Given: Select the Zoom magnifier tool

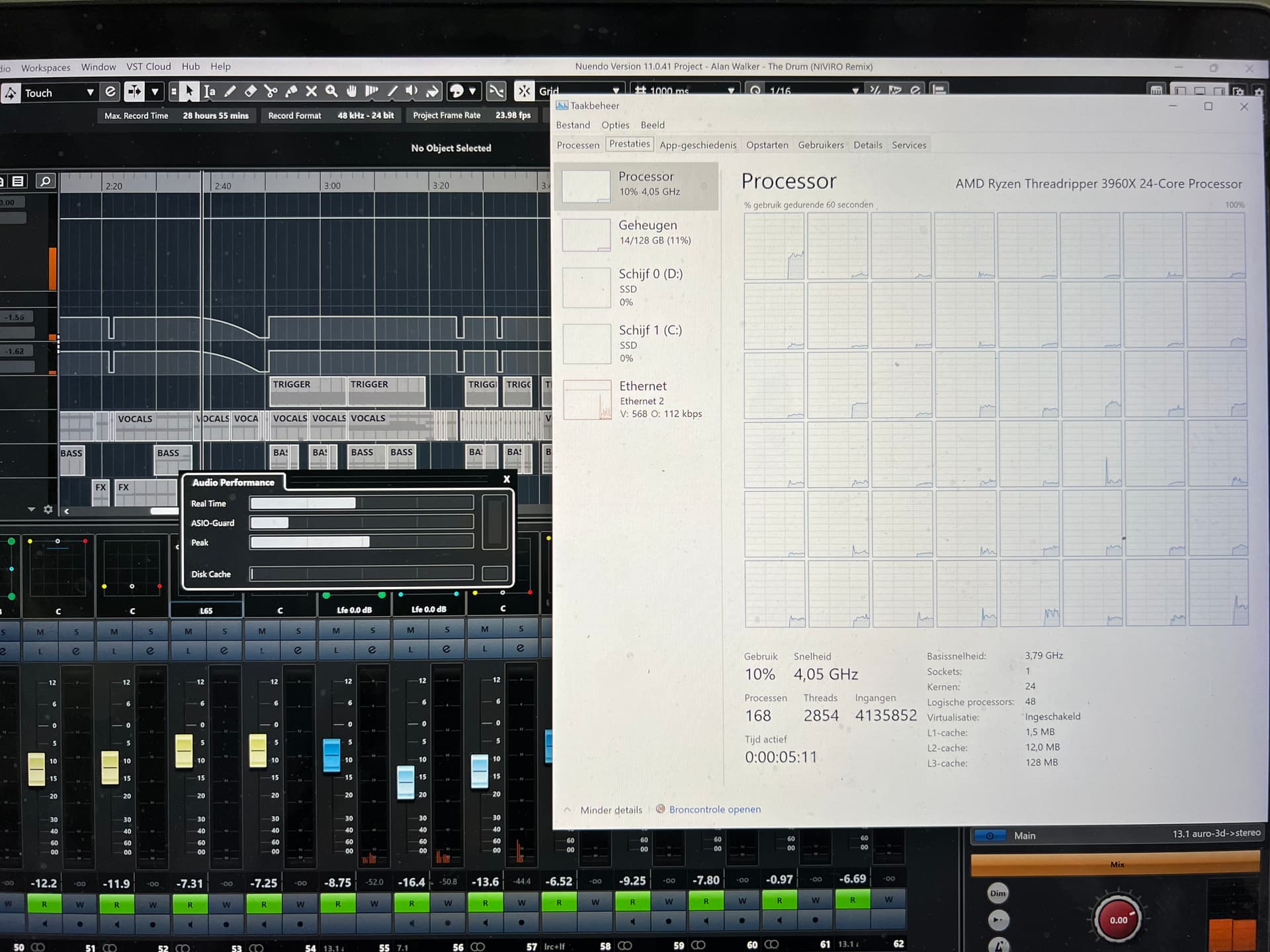Looking at the screenshot, I should pos(331,91).
